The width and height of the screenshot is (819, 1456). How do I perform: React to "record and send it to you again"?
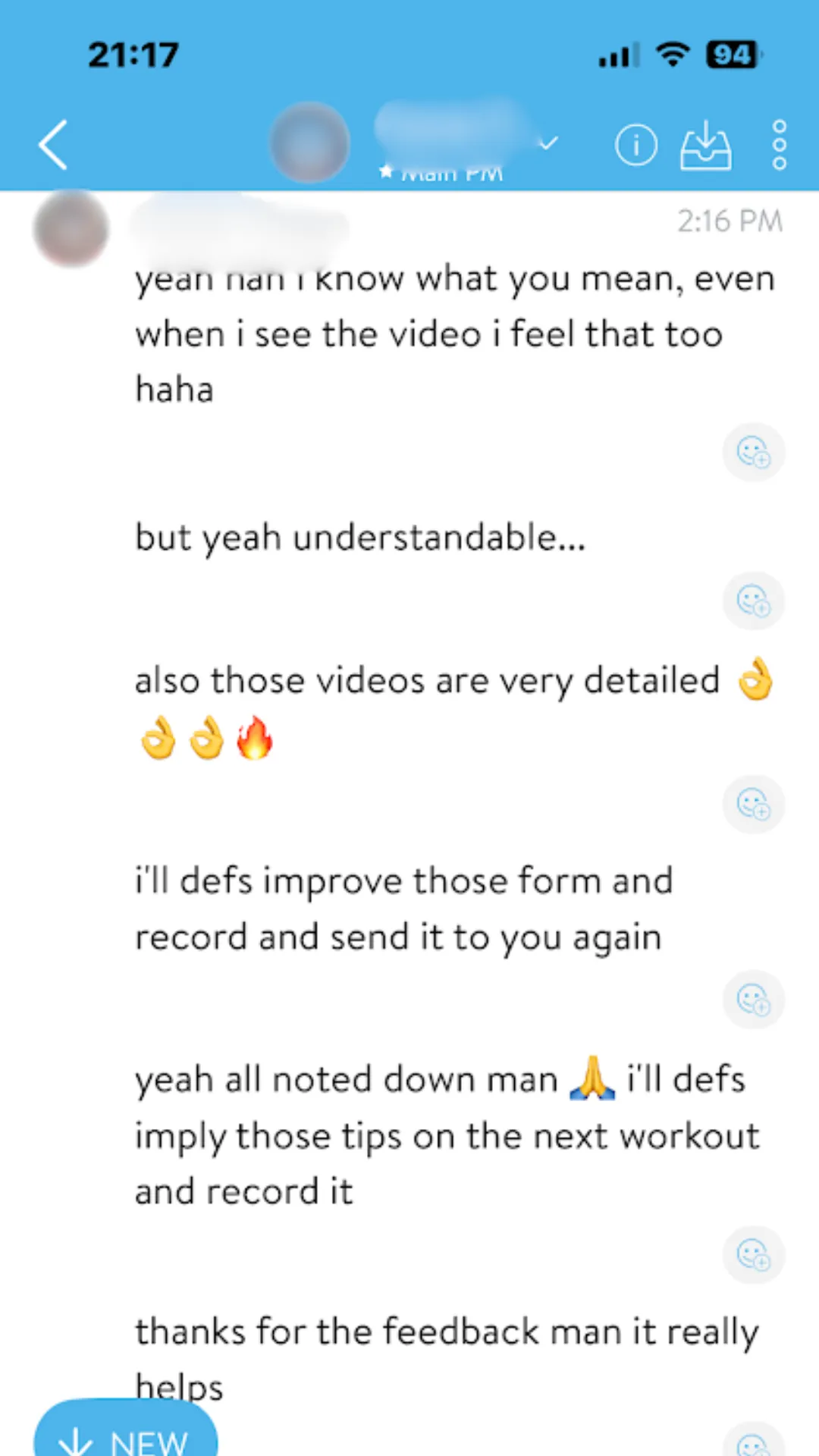pyautogui.click(x=753, y=999)
